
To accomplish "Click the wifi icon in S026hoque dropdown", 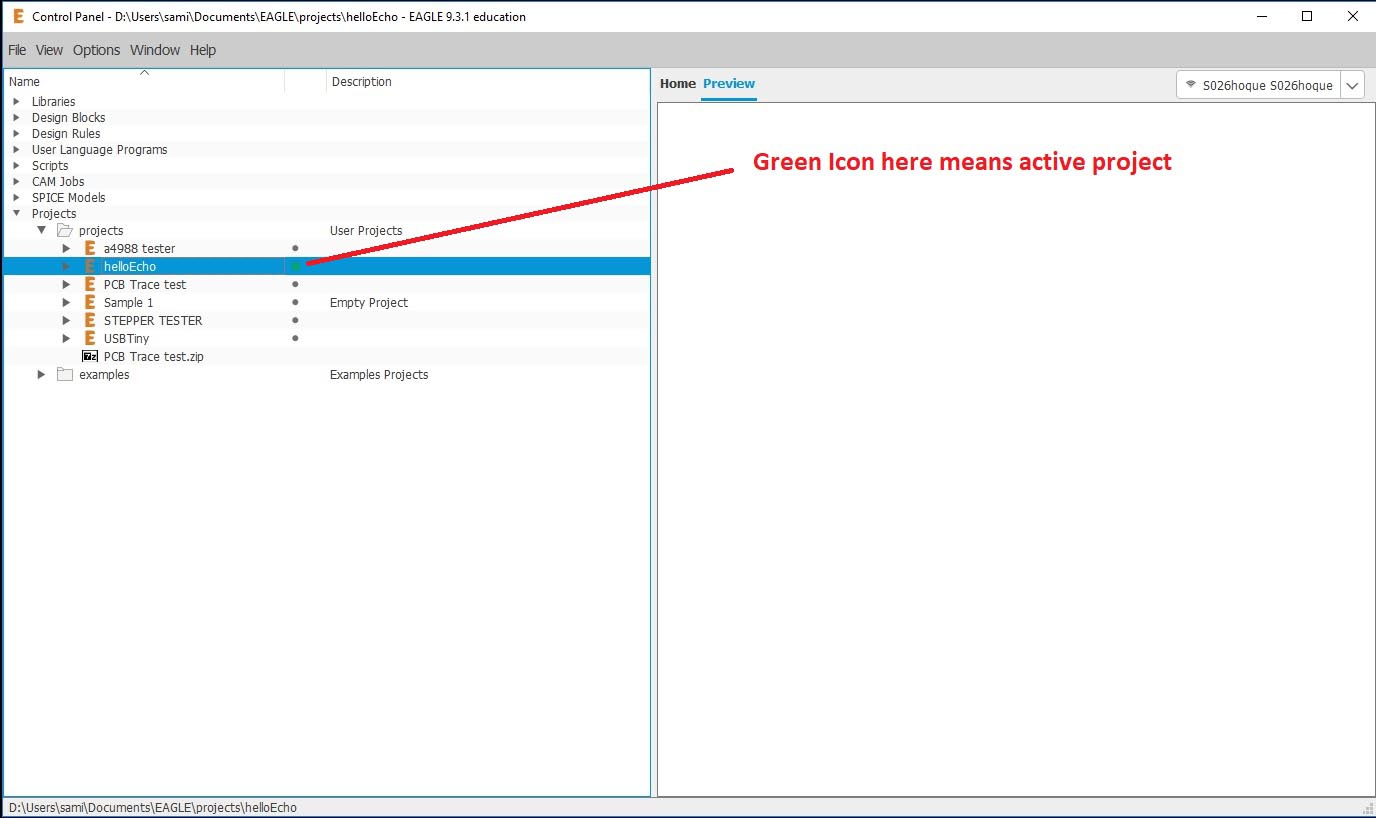I will click(x=1191, y=85).
